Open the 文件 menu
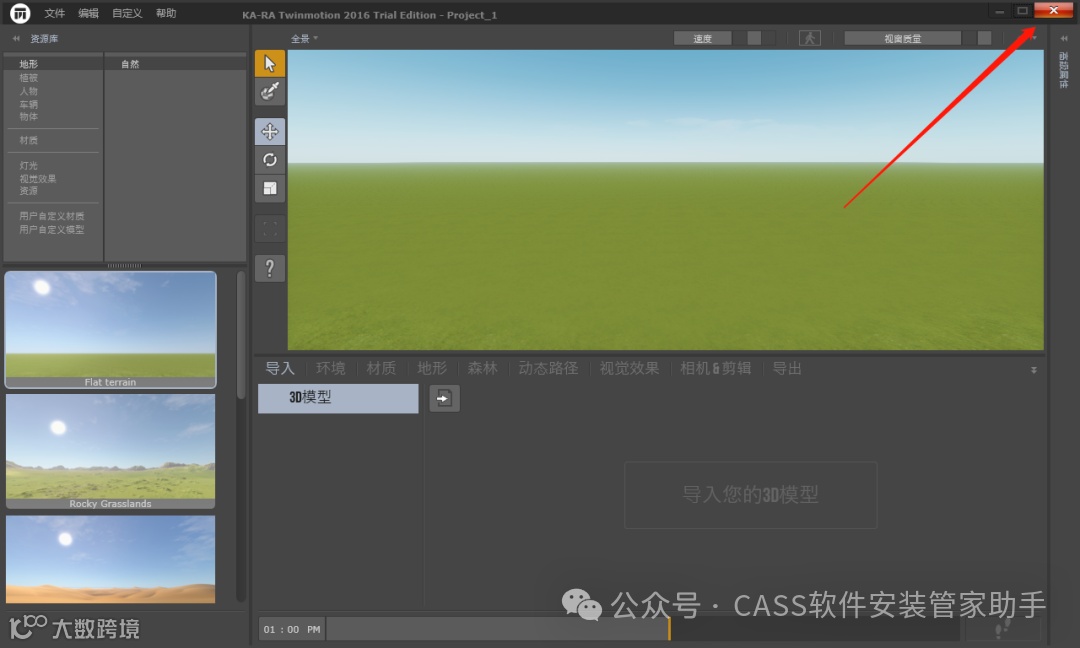Screen dimensions: 1080x648 54,13
